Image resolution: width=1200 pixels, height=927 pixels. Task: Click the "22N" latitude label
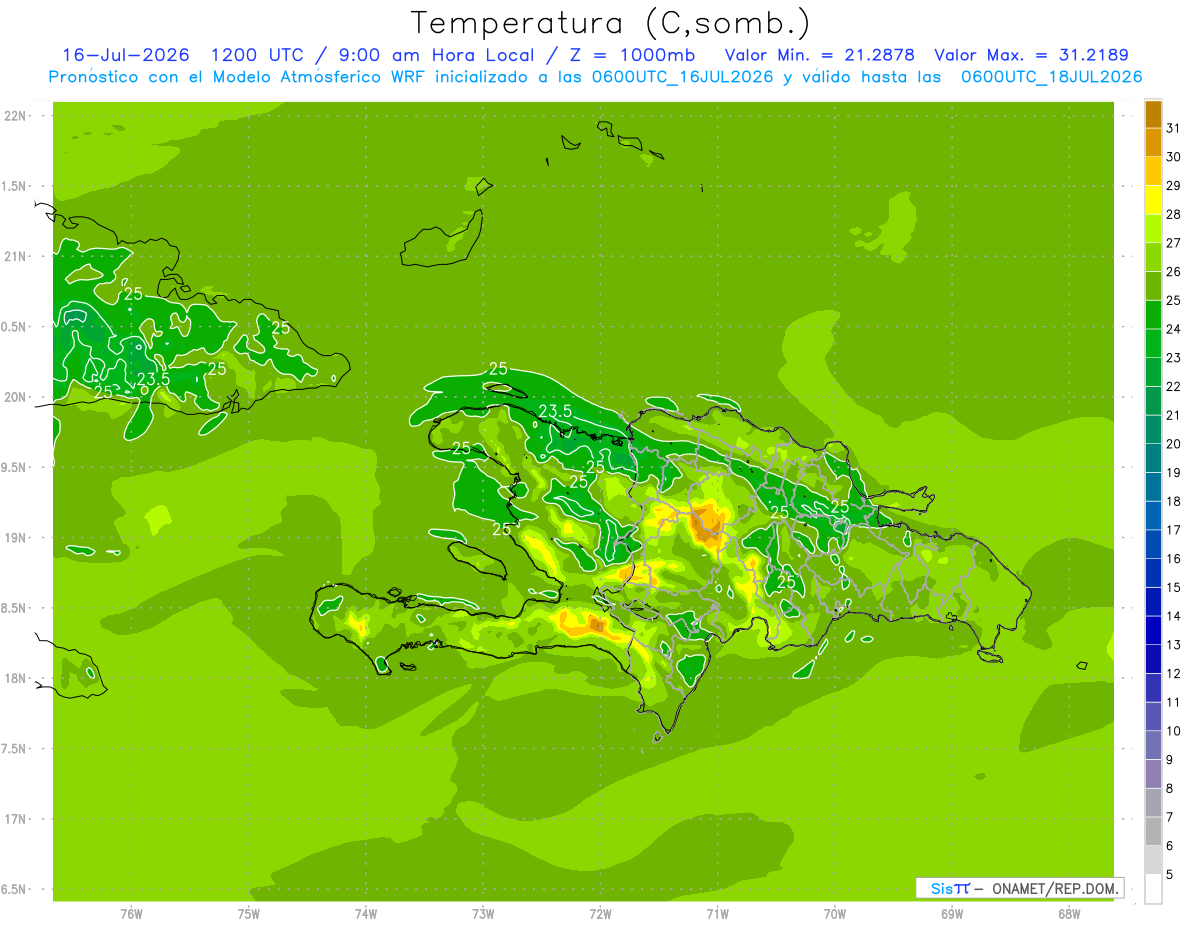(15, 116)
